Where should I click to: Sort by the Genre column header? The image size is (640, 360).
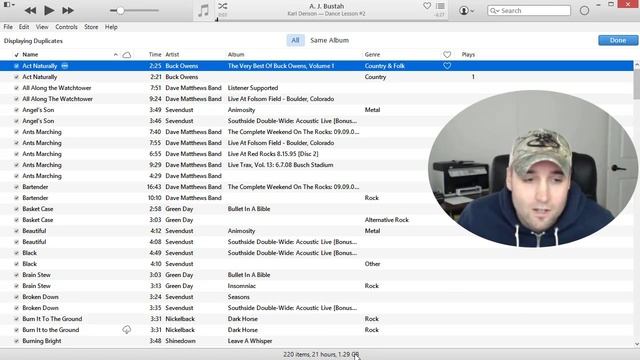point(372,55)
